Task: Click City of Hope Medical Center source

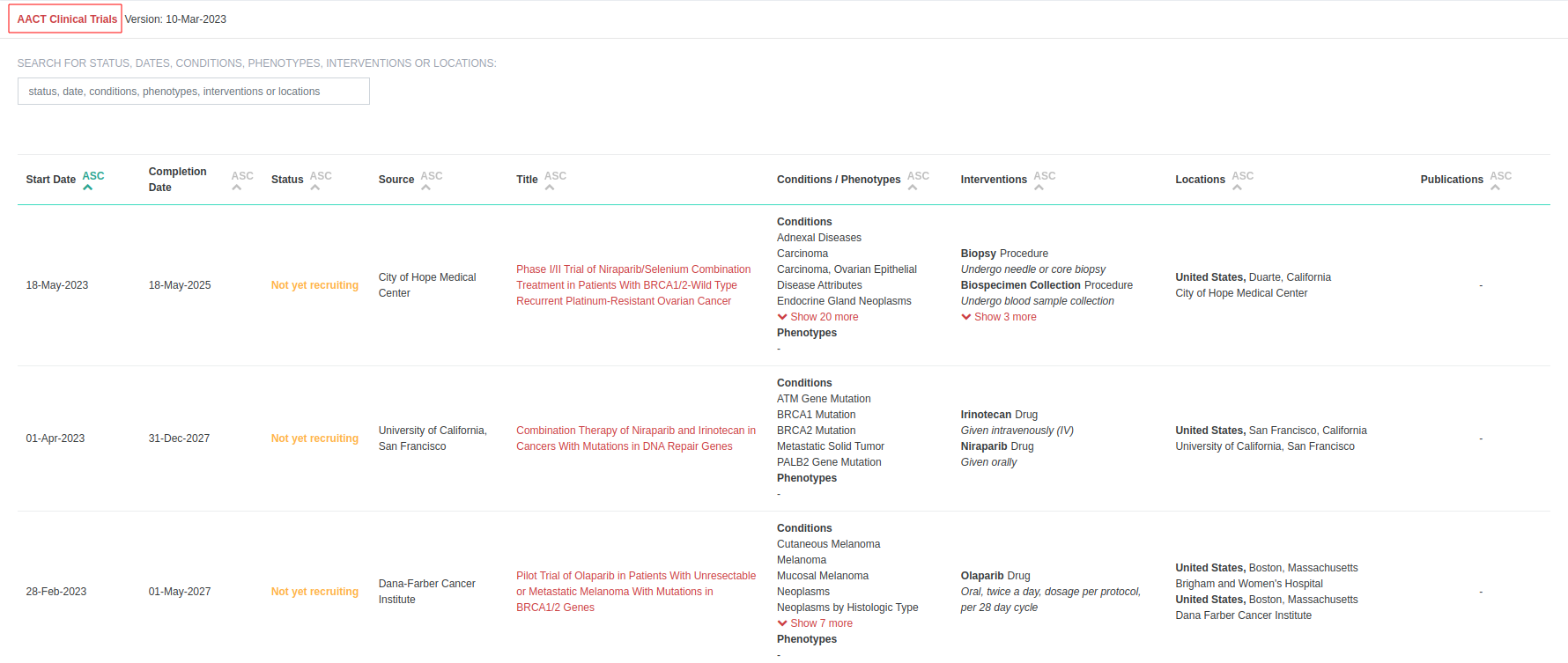Action: click(427, 285)
